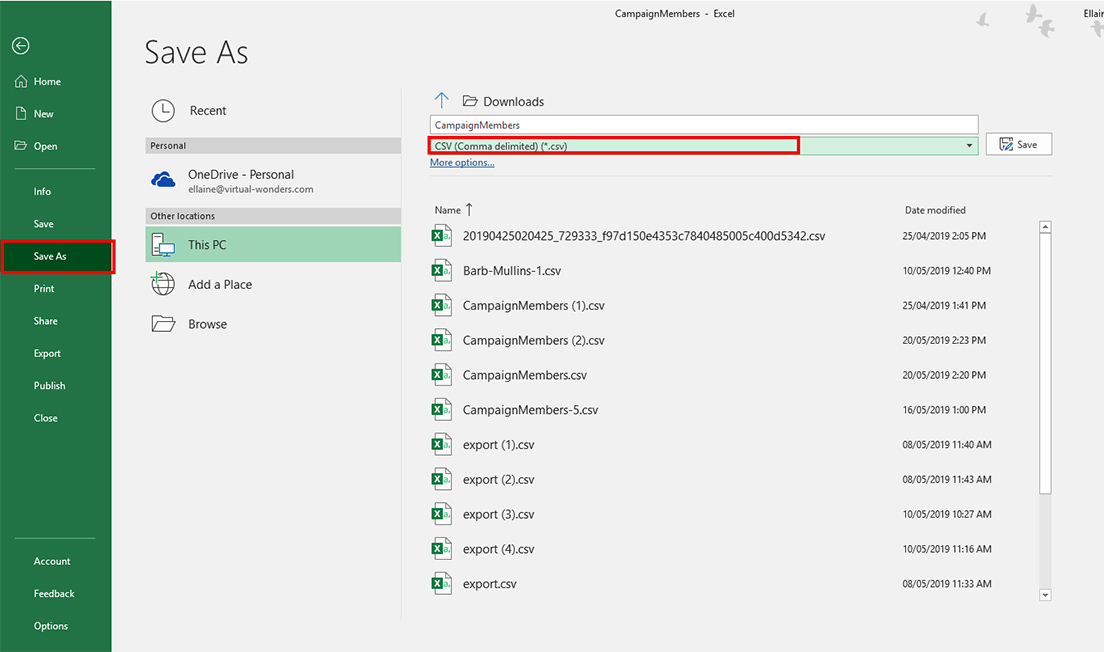Click date 20/05/2019 2:20 PM
The height and width of the screenshot is (652, 1104).
pyautogui.click(x=944, y=375)
